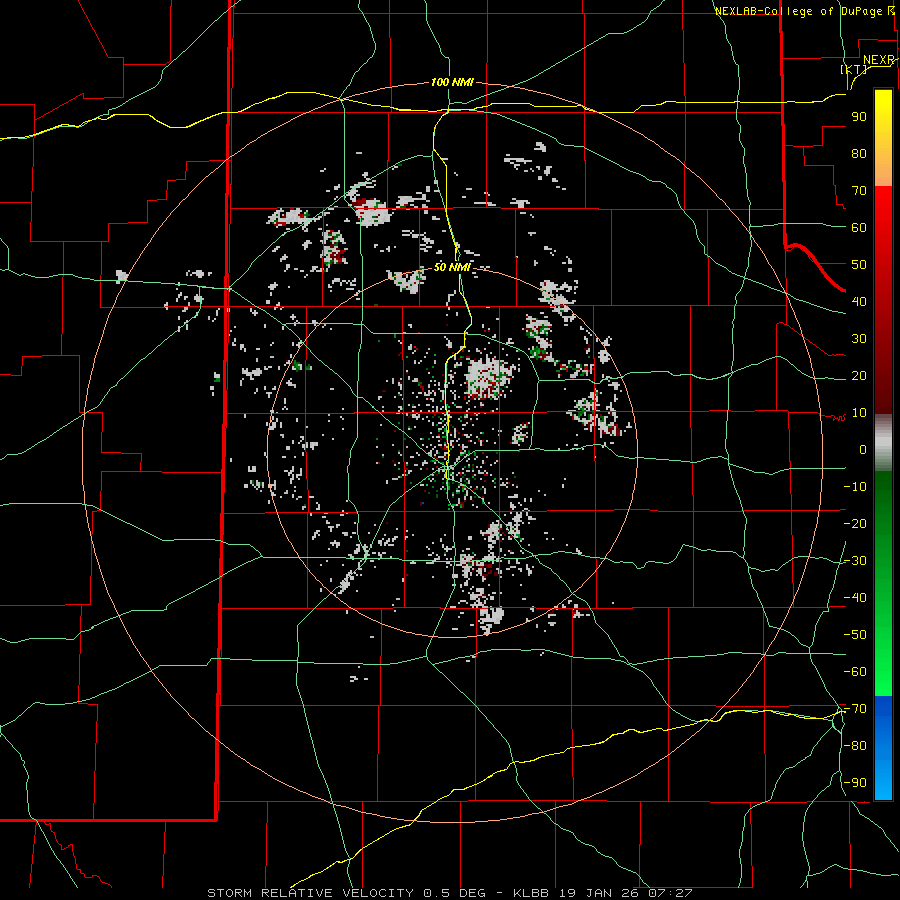Click the gray zero band of color bar
This screenshot has height=900, width=900.
883,443
